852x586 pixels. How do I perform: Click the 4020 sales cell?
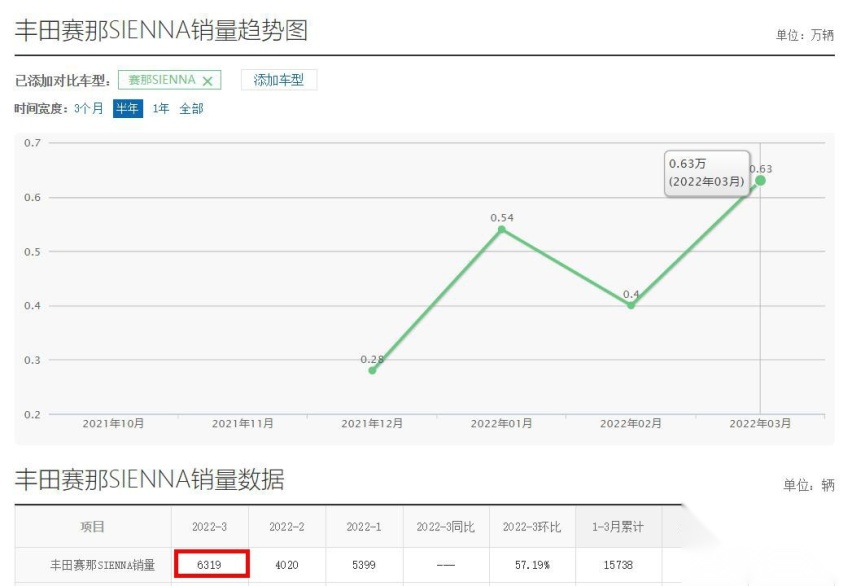coord(287,565)
